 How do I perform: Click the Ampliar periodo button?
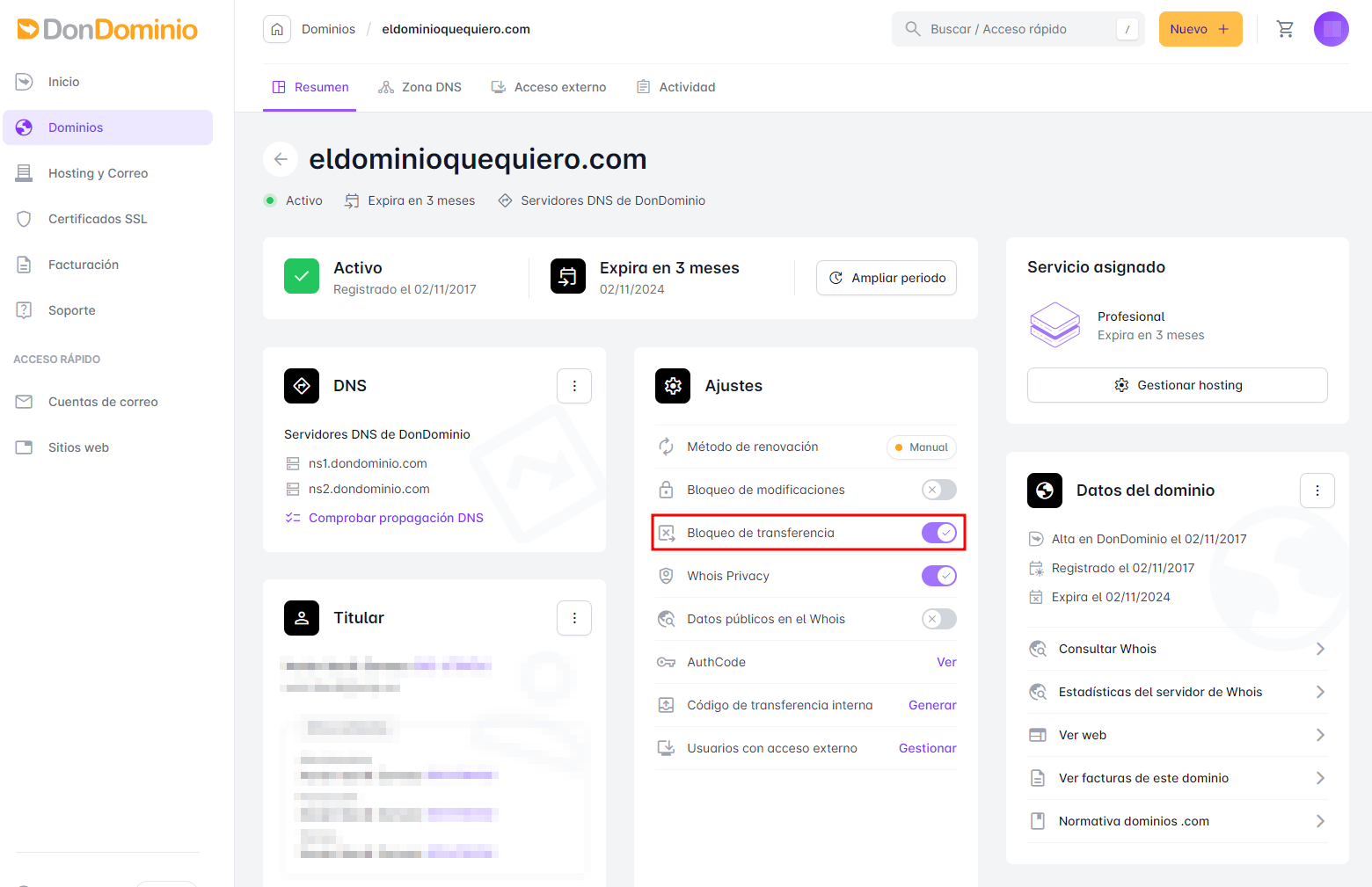click(887, 278)
